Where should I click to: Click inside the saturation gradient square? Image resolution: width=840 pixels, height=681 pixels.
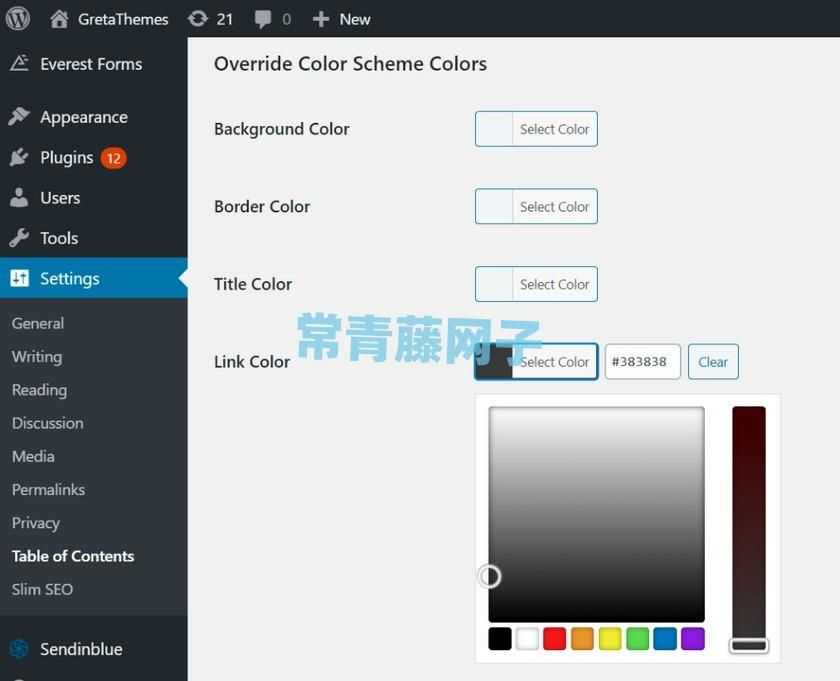click(x=596, y=514)
